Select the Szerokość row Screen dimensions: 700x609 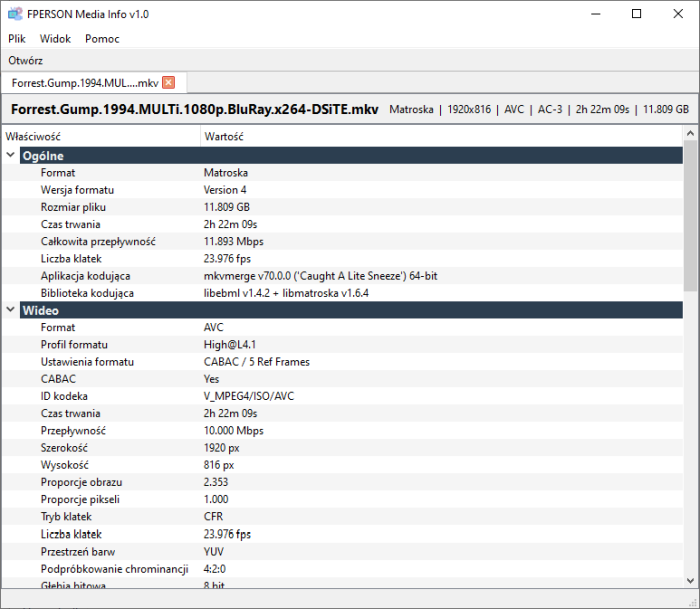(343, 447)
